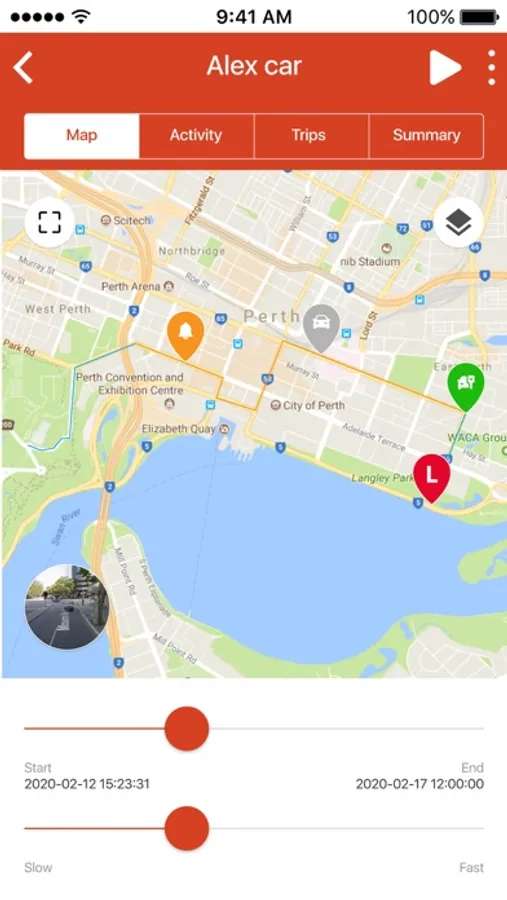
Task: Click the timeline position slider handle
Action: pos(187,728)
